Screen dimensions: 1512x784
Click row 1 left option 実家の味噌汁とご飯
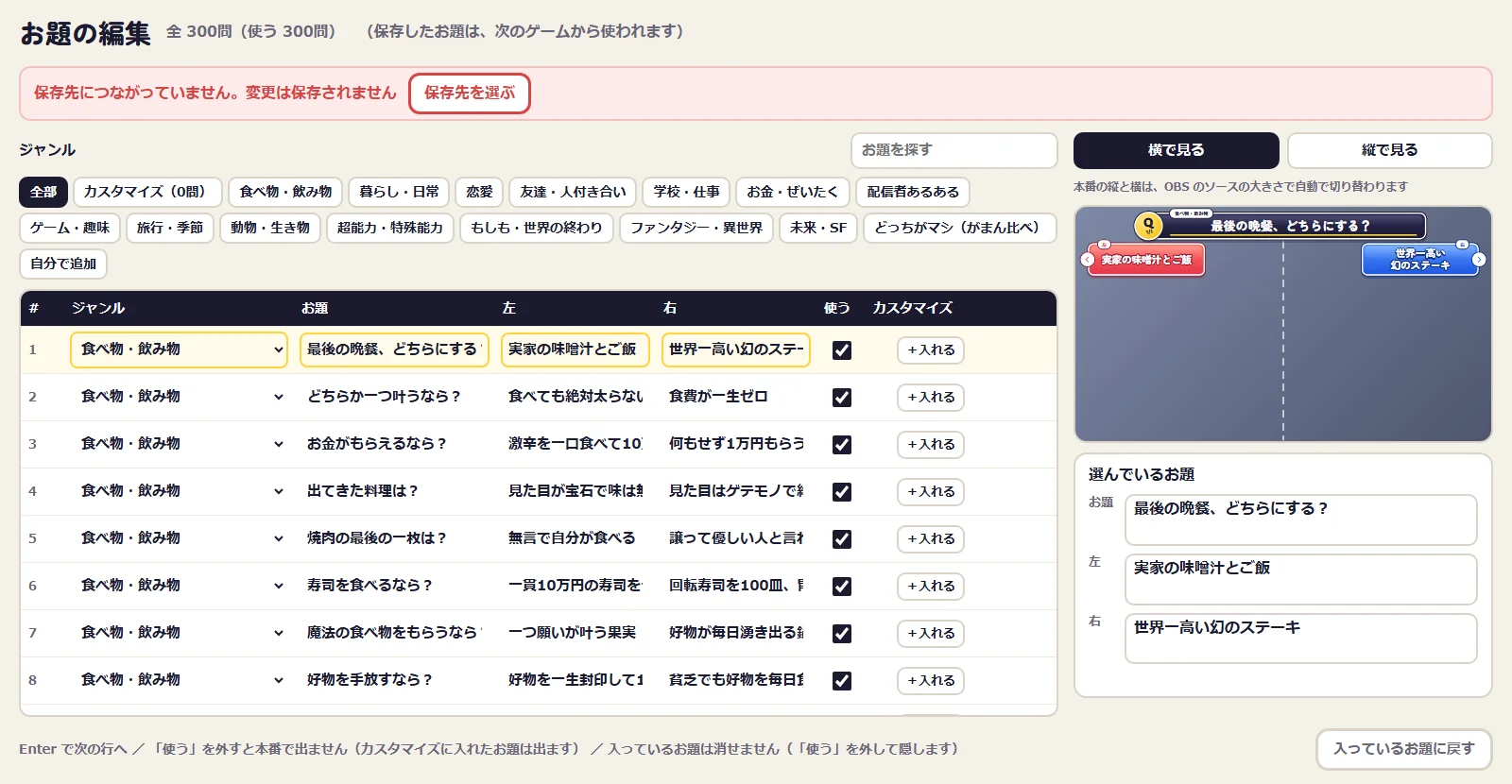(576, 349)
